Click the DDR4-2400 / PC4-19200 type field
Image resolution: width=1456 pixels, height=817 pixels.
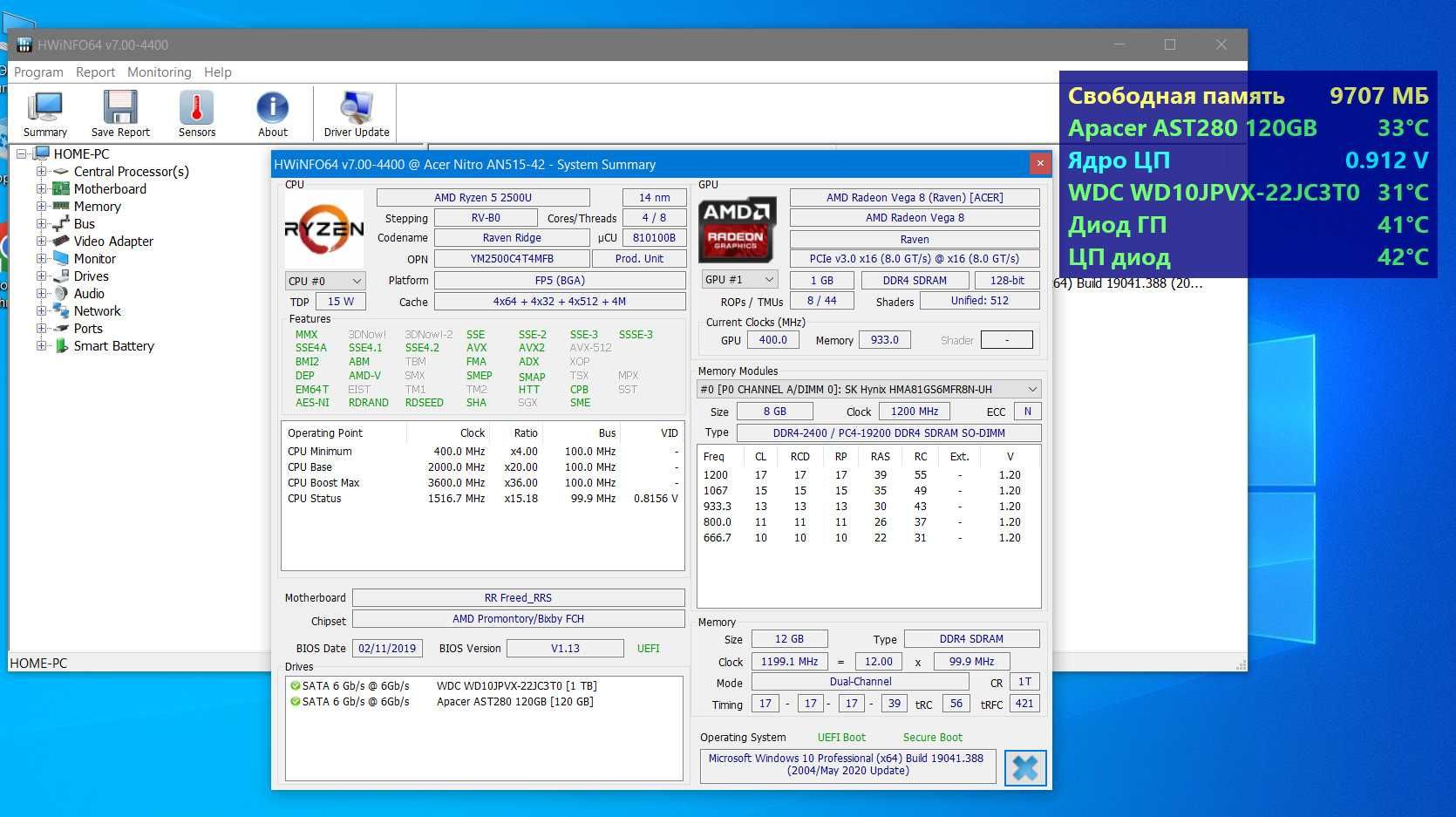tap(888, 433)
